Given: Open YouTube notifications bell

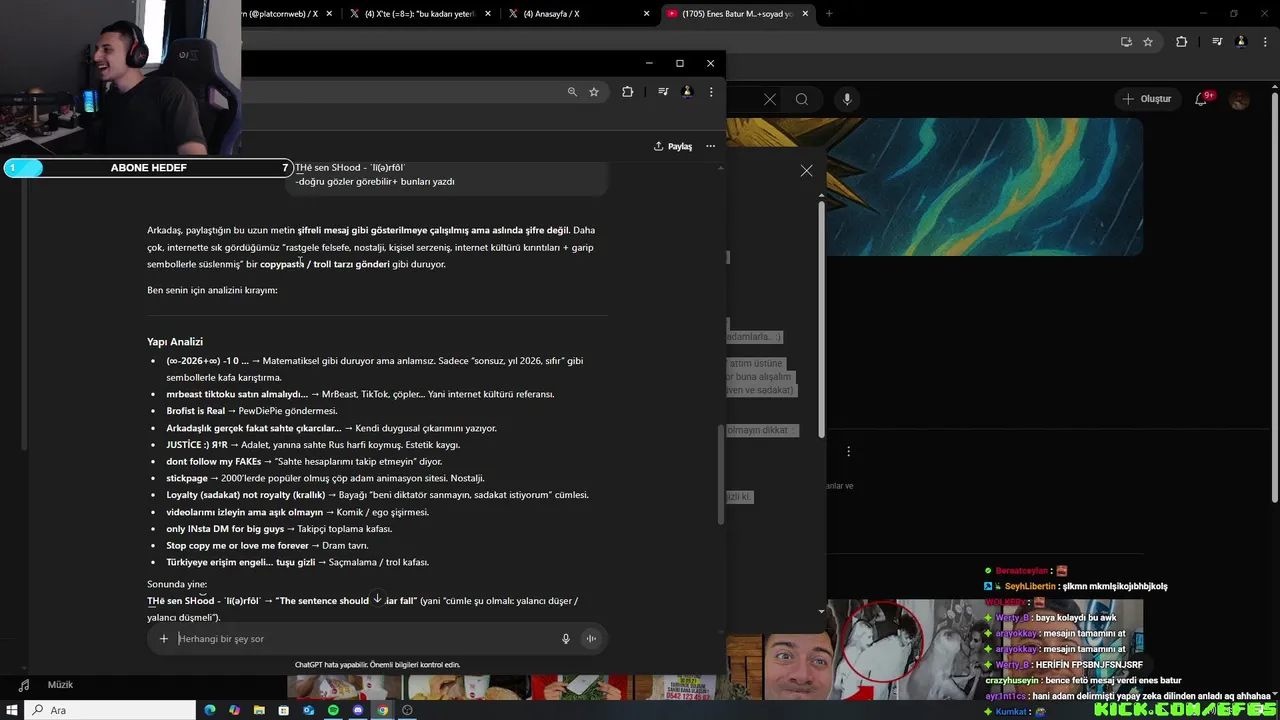Looking at the screenshot, I should coord(1203,99).
